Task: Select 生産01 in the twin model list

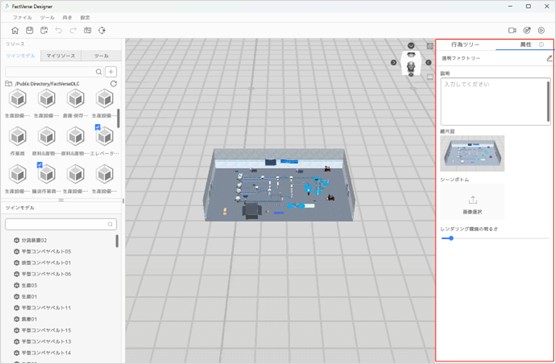Action: [29, 297]
